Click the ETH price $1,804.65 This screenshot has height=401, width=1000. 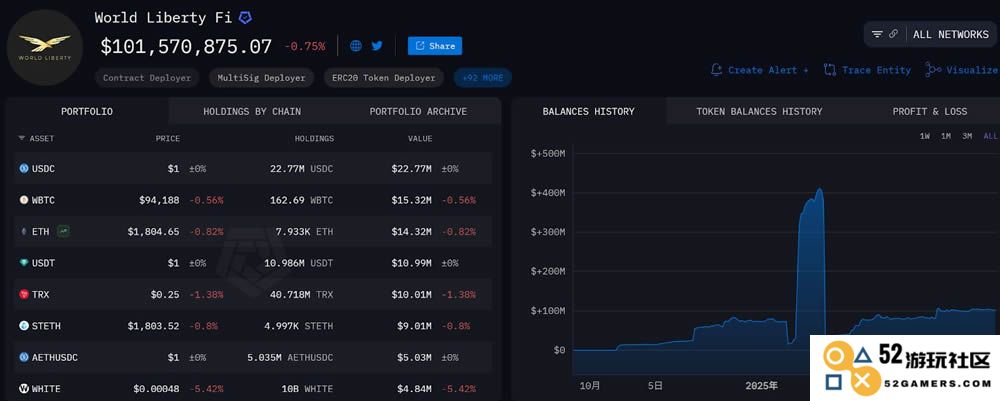coord(154,231)
